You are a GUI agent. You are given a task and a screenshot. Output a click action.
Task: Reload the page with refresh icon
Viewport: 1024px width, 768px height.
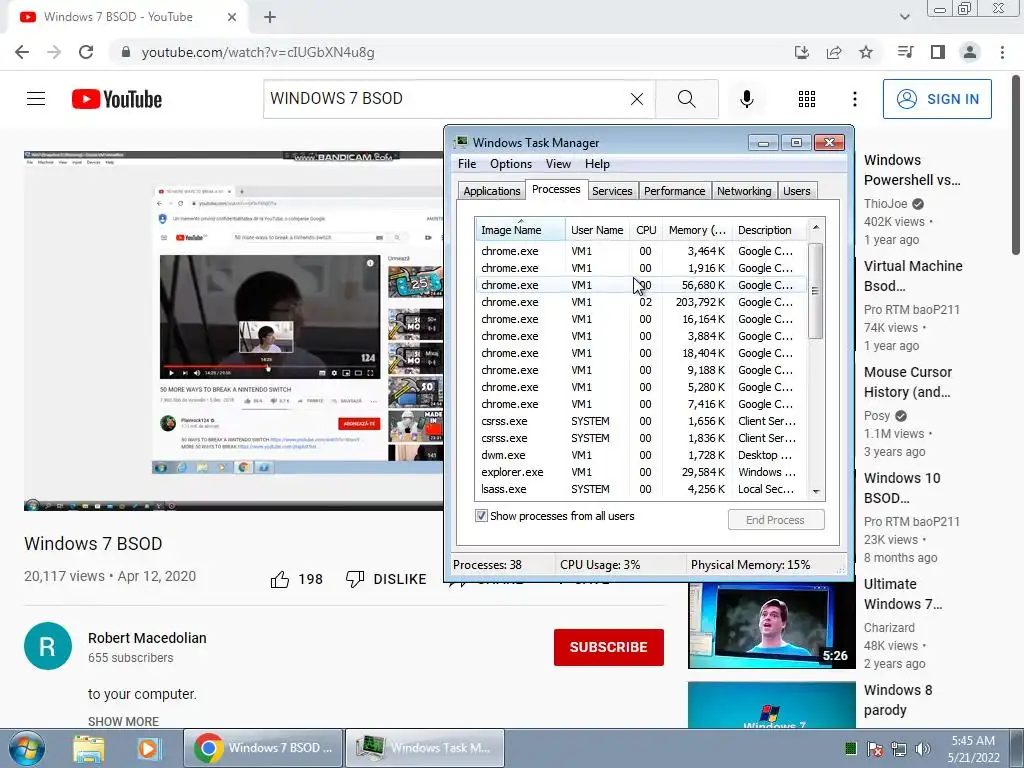click(x=86, y=52)
